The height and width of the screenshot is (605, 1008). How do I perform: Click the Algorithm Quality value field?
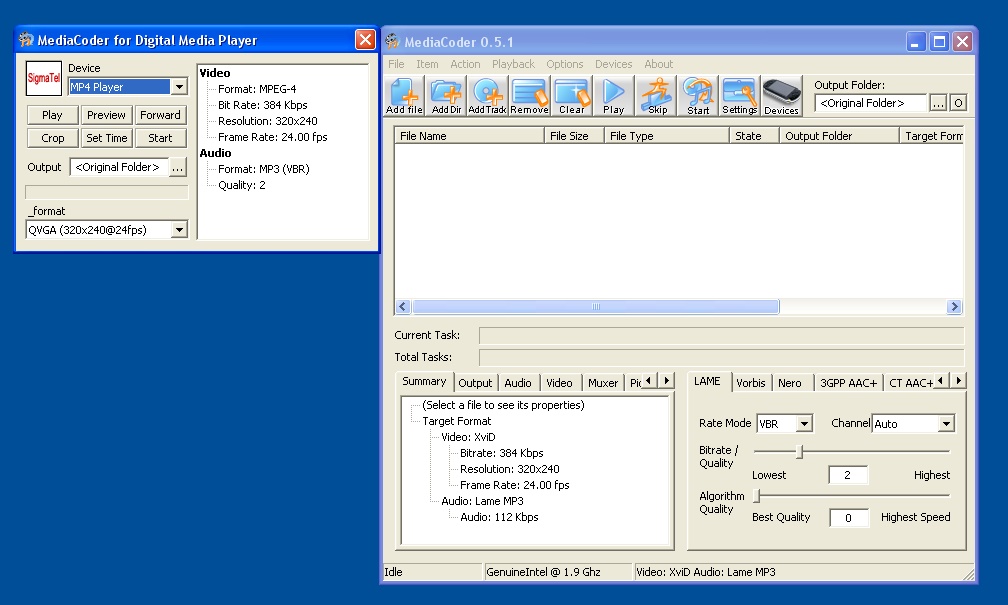tap(849, 518)
